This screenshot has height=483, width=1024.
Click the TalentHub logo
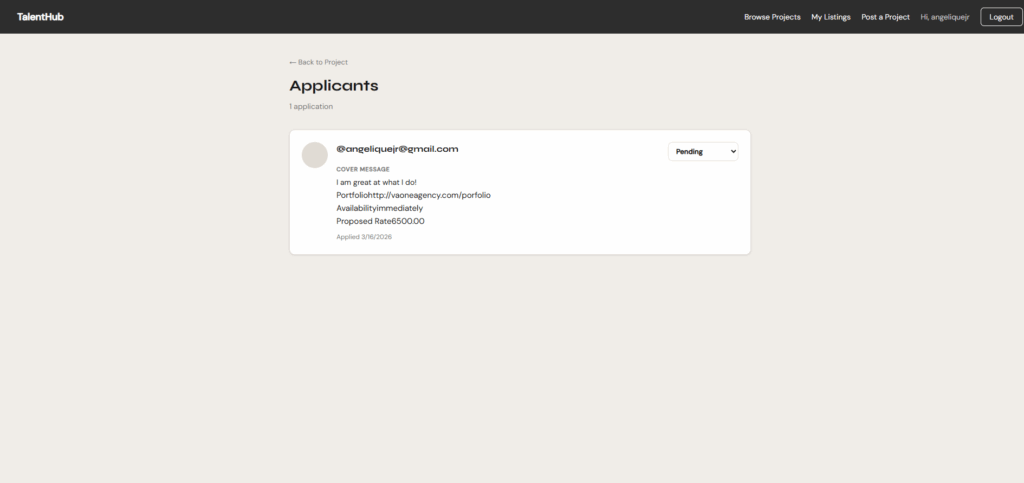coord(40,17)
